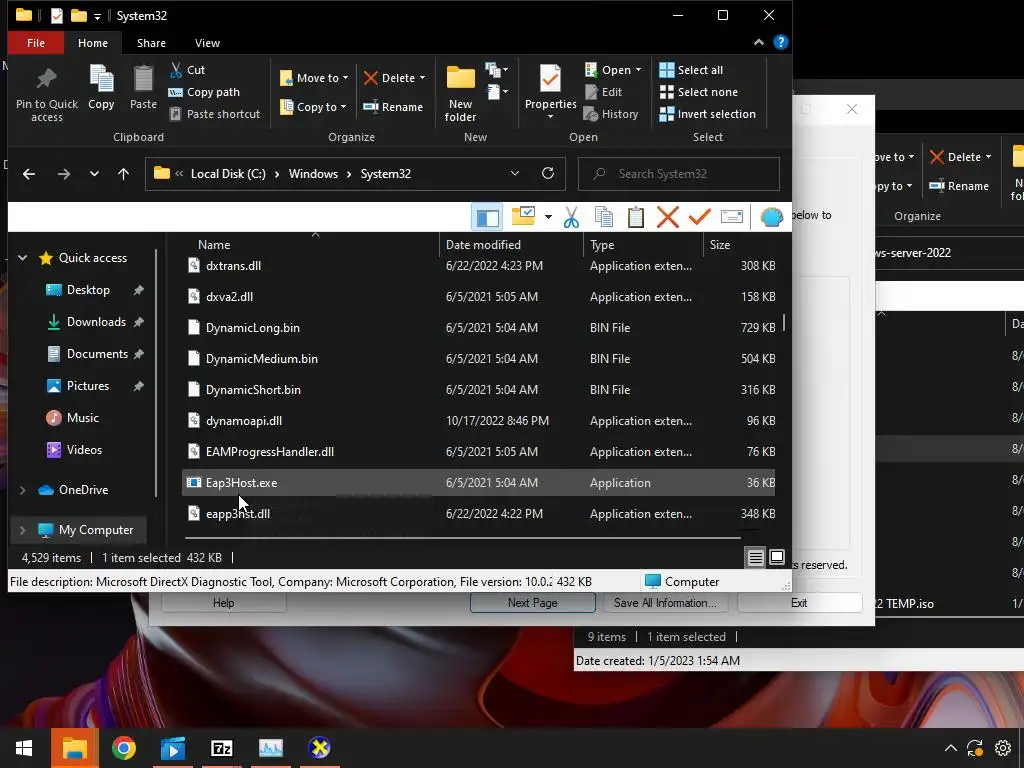Click Edit in the ribbon
This screenshot has width=1024, height=768.
(x=603, y=92)
